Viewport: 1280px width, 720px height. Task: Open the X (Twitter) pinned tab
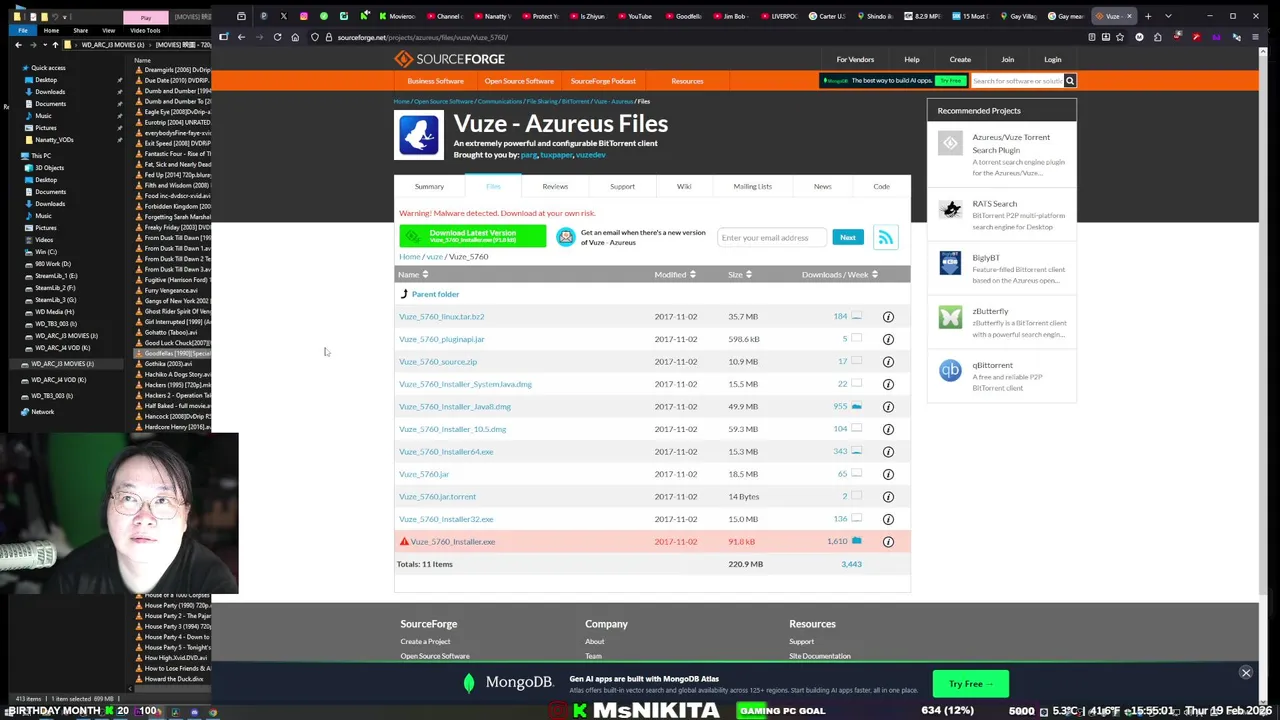coord(283,16)
